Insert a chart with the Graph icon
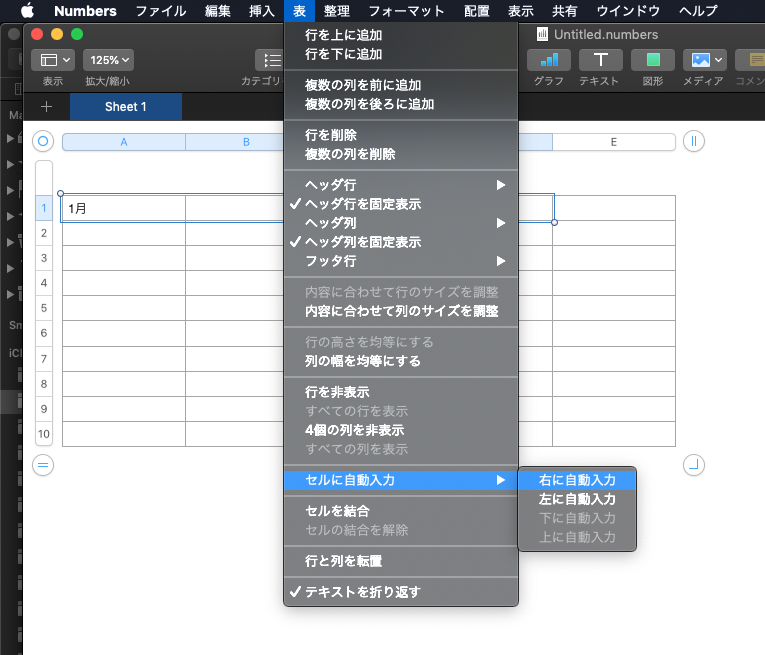 (549, 60)
